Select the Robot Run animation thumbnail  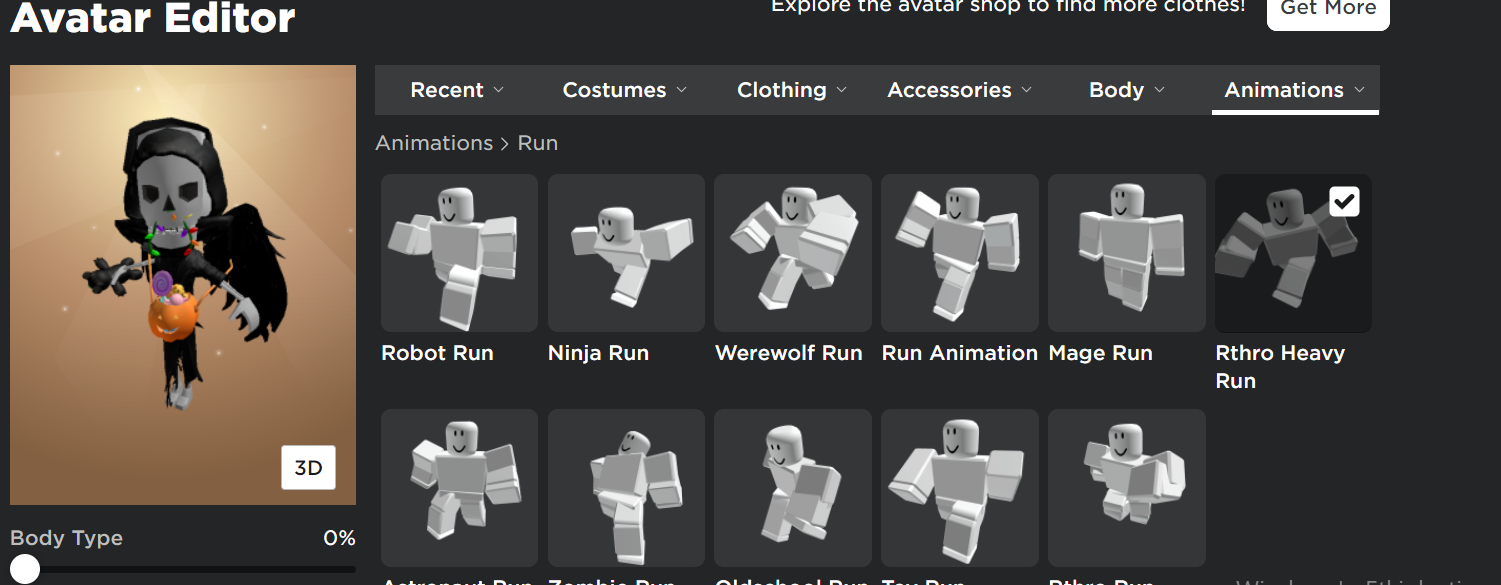(x=459, y=253)
